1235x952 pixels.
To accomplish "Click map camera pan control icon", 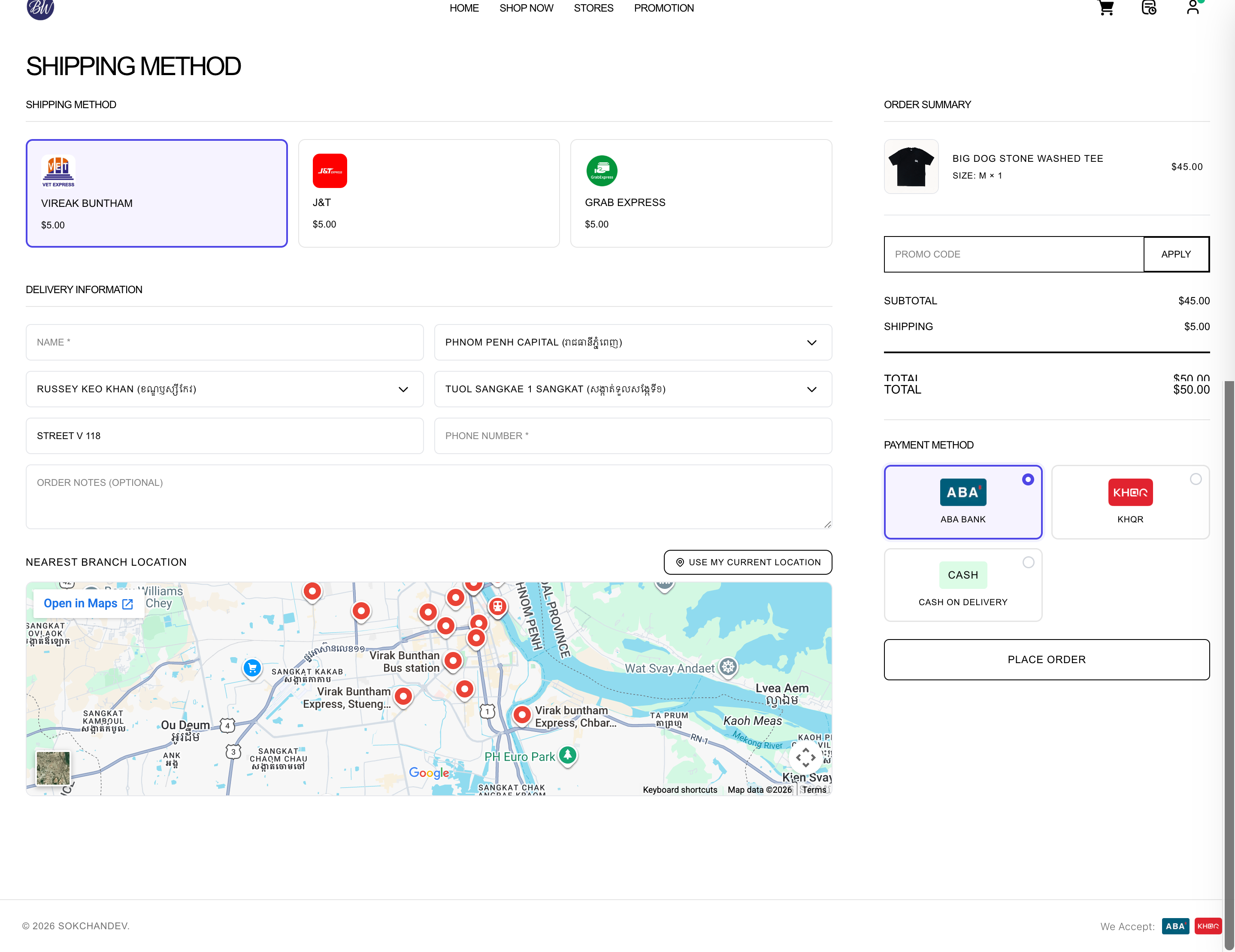I will pyautogui.click(x=806, y=757).
